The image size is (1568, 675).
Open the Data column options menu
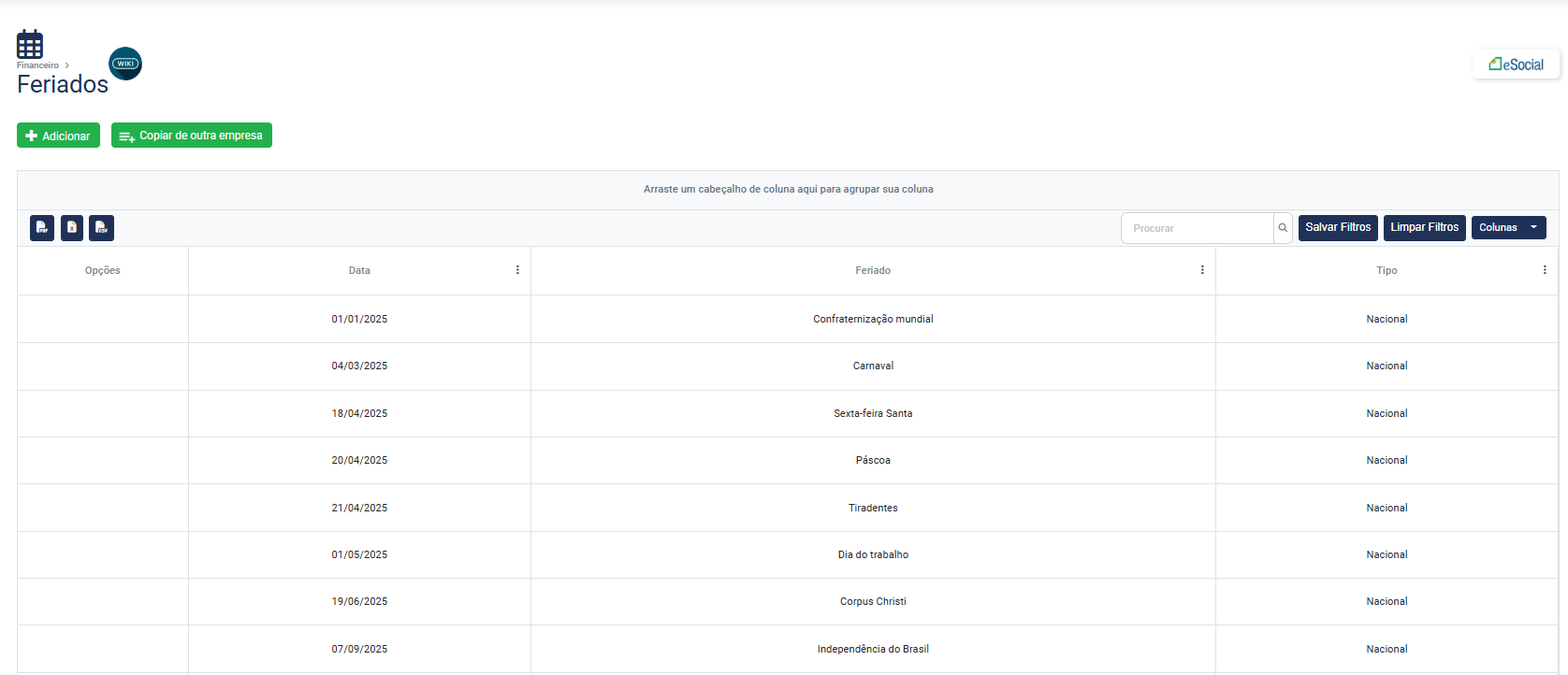coord(517,270)
